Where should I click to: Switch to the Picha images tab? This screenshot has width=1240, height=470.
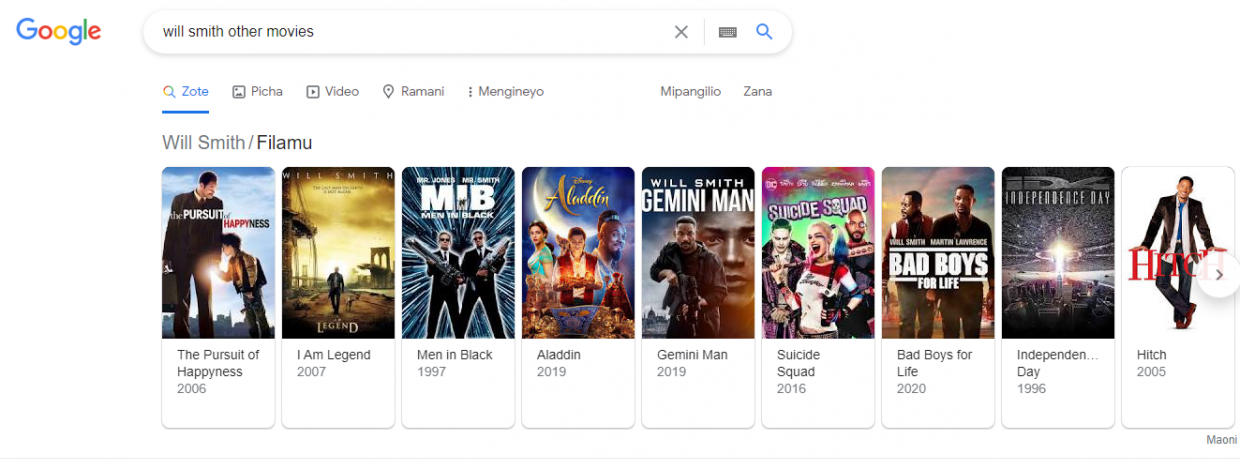(x=257, y=91)
